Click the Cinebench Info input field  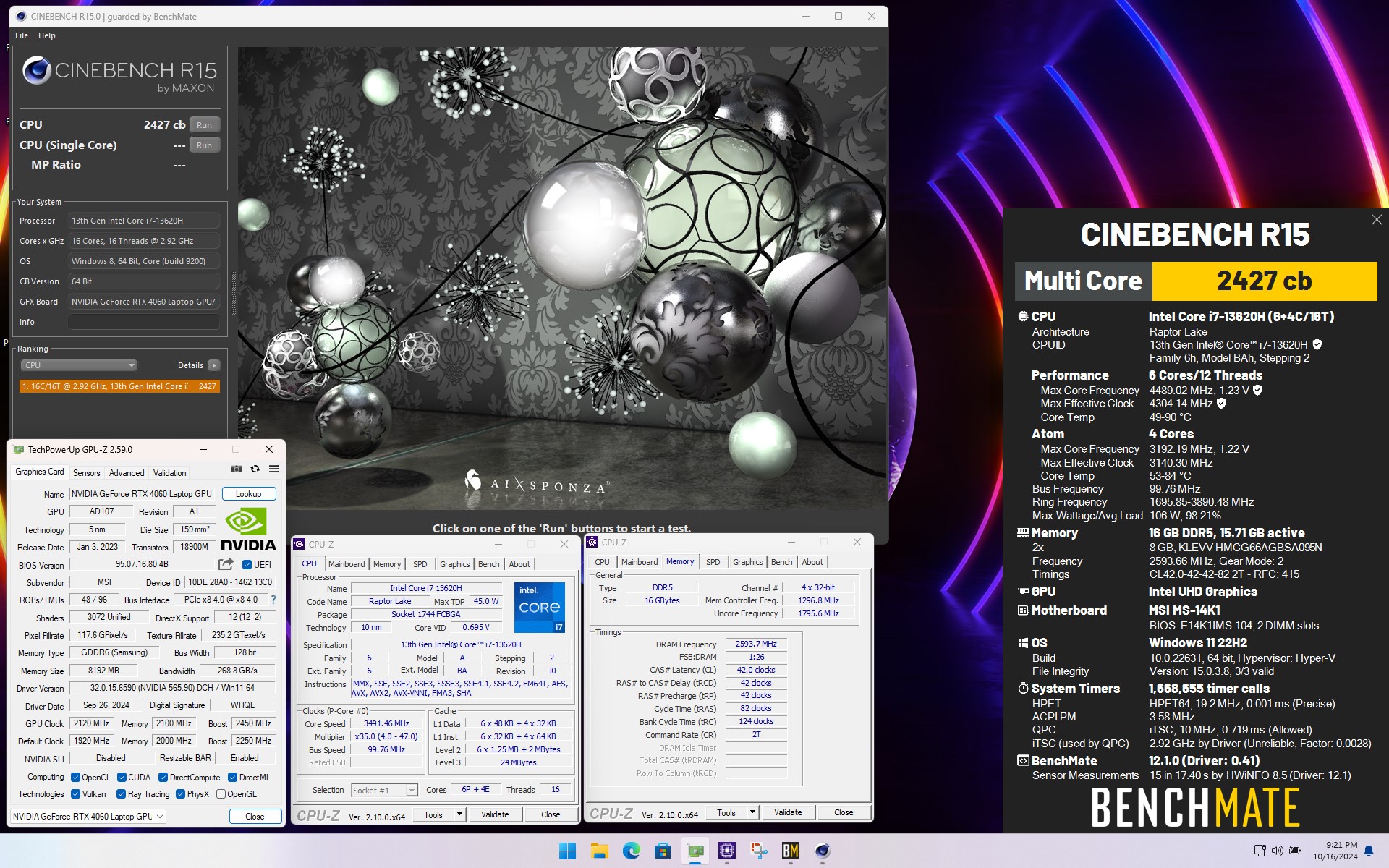click(x=144, y=322)
